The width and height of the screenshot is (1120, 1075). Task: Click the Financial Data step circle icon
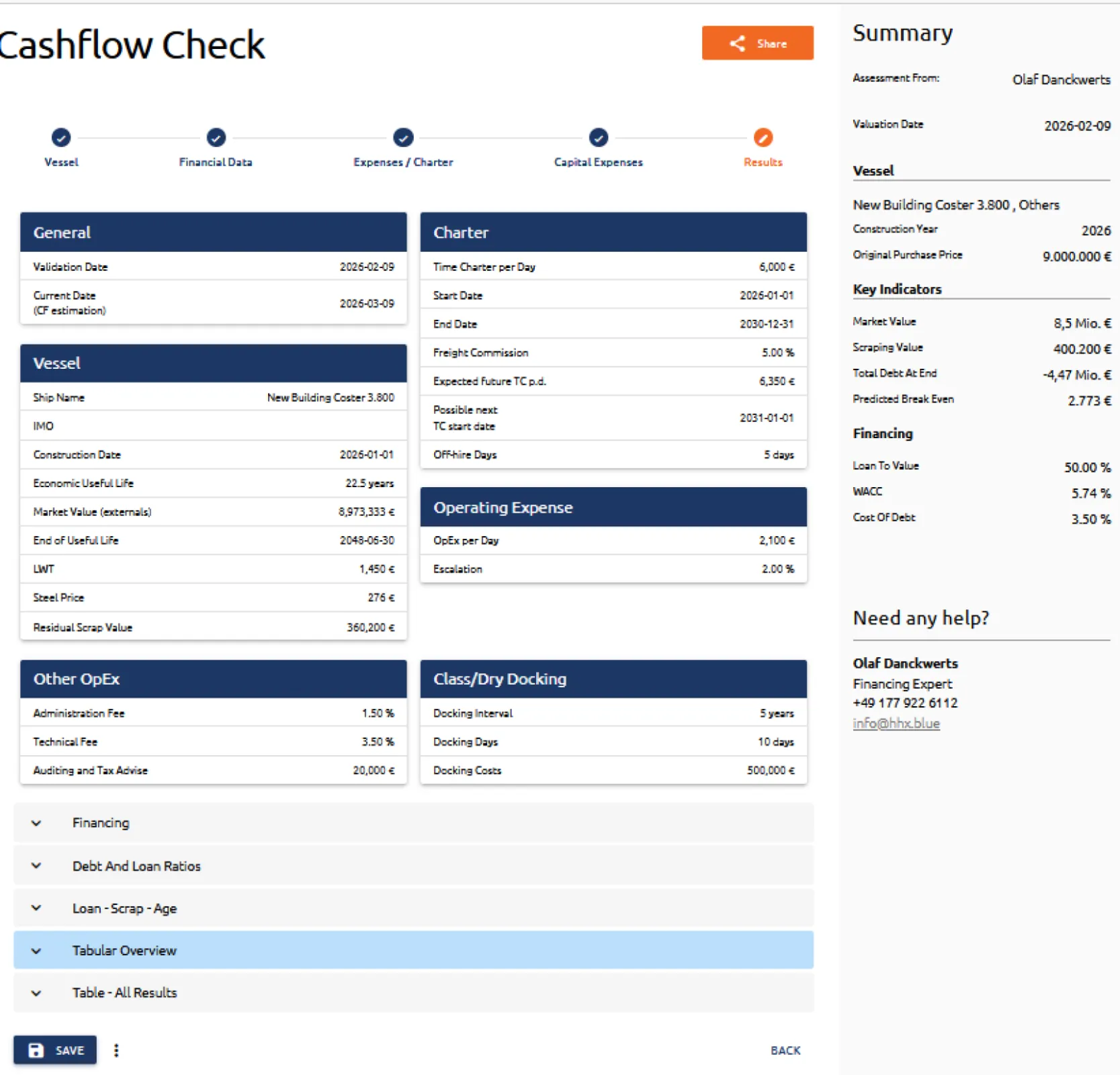216,138
